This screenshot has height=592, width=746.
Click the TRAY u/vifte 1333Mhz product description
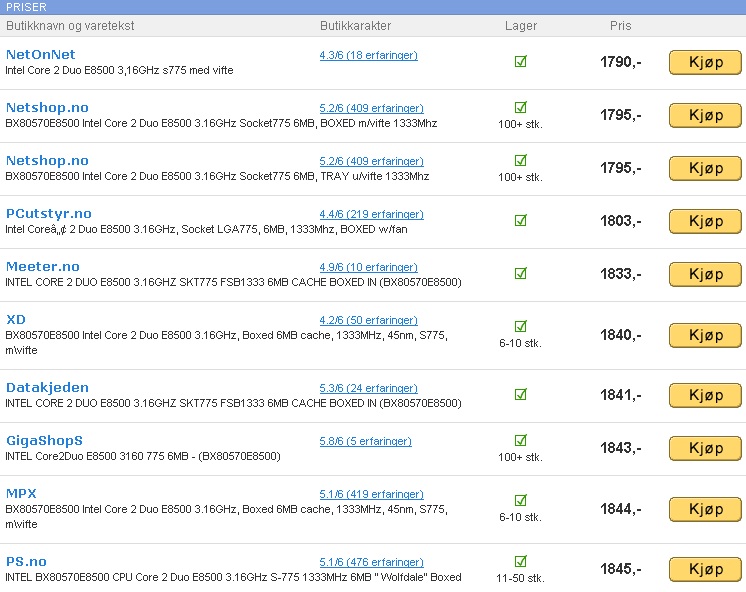click(217, 177)
